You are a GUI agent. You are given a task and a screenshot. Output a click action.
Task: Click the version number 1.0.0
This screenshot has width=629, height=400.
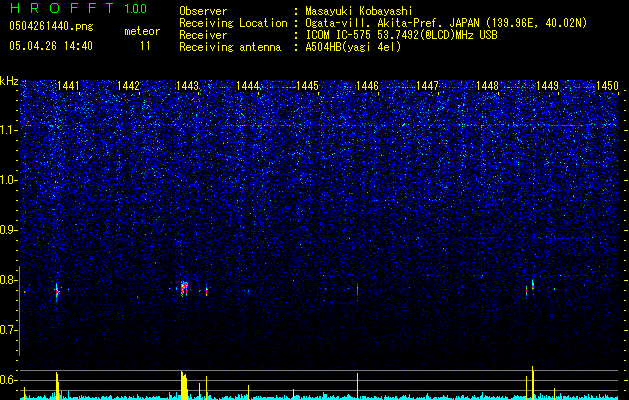(x=135, y=8)
